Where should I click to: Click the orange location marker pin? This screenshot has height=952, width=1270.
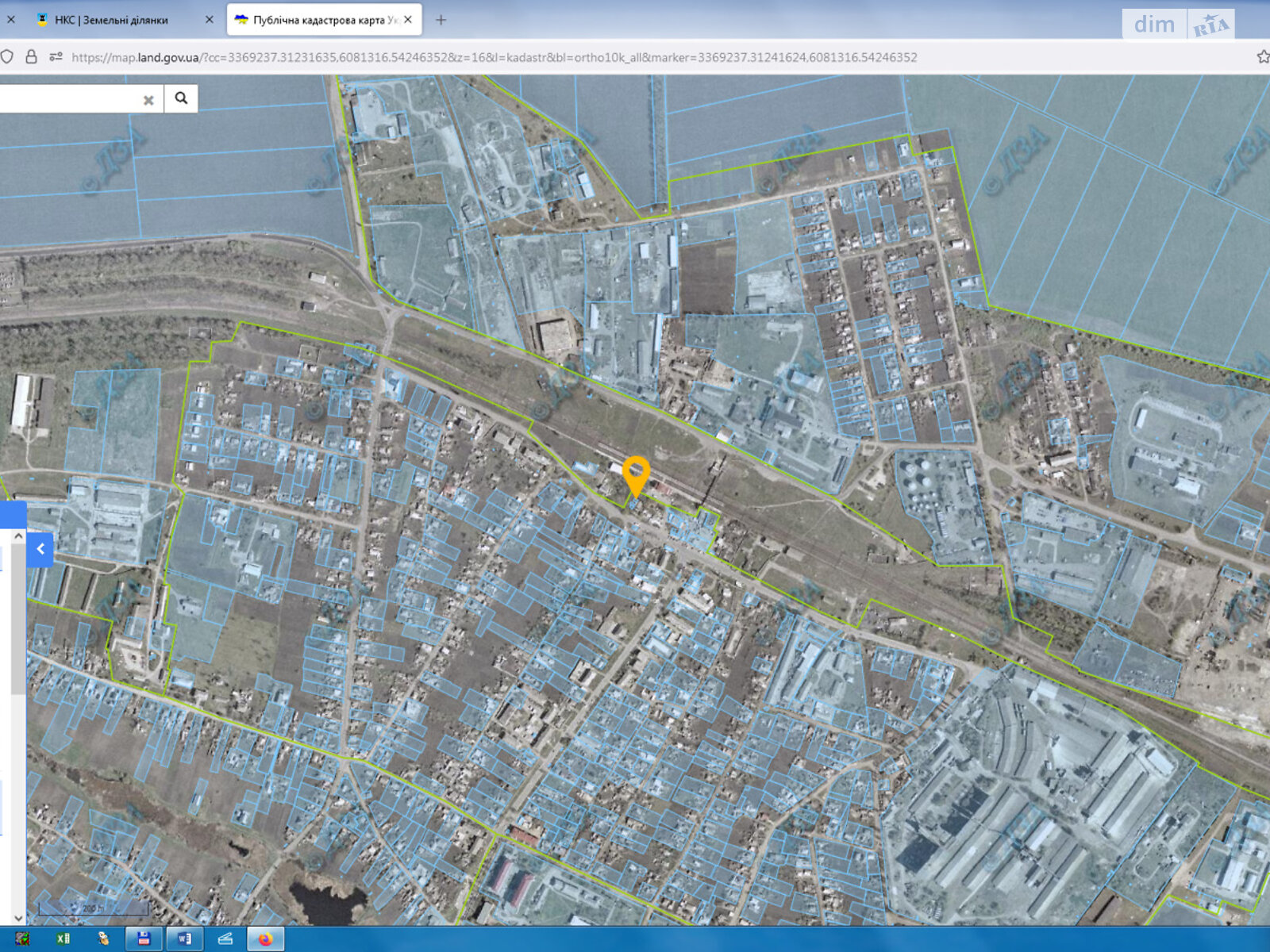(636, 474)
